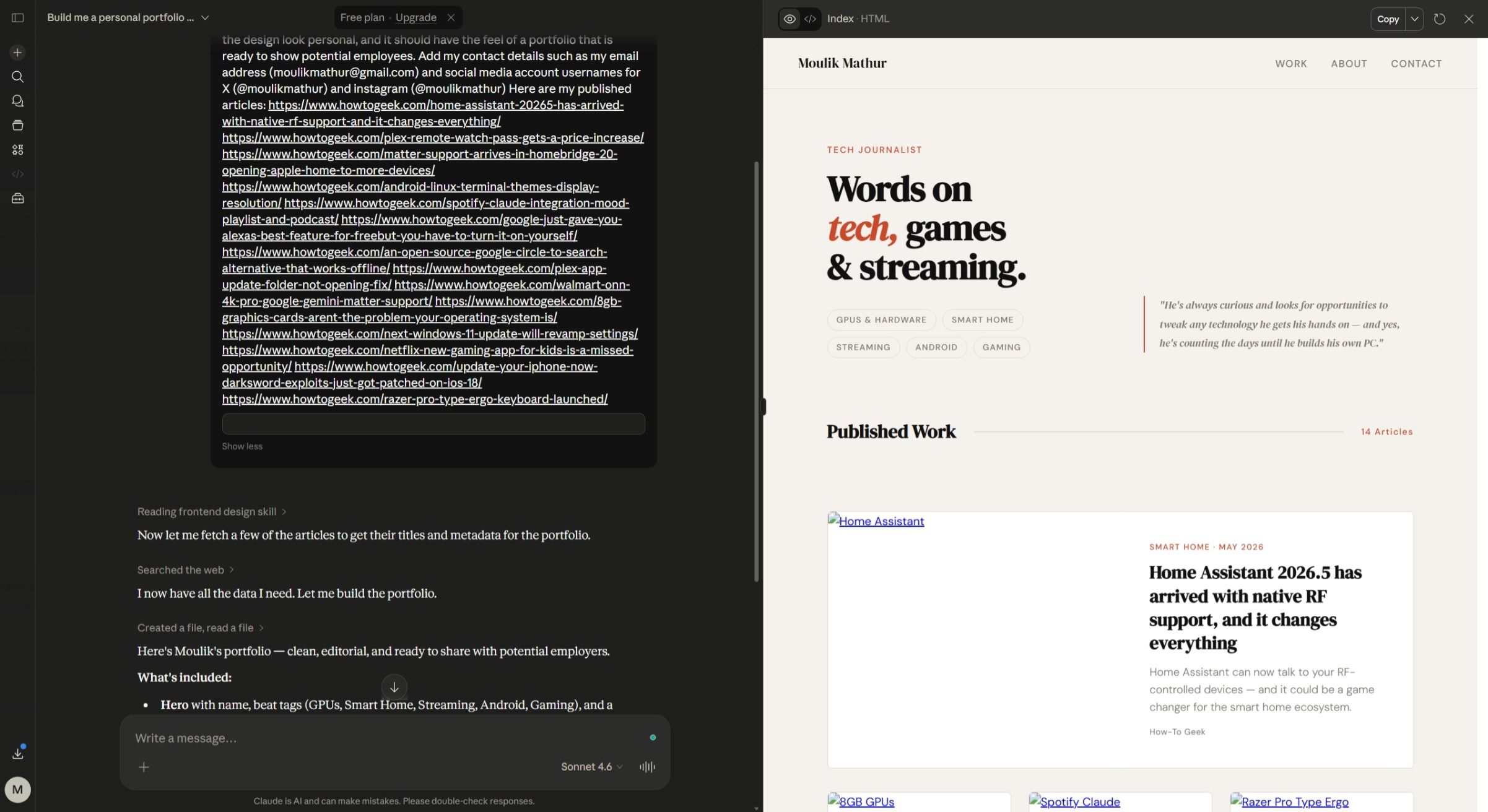The height and width of the screenshot is (812, 1488).
Task: Click the Write a message input field
Action: [x=384, y=738]
